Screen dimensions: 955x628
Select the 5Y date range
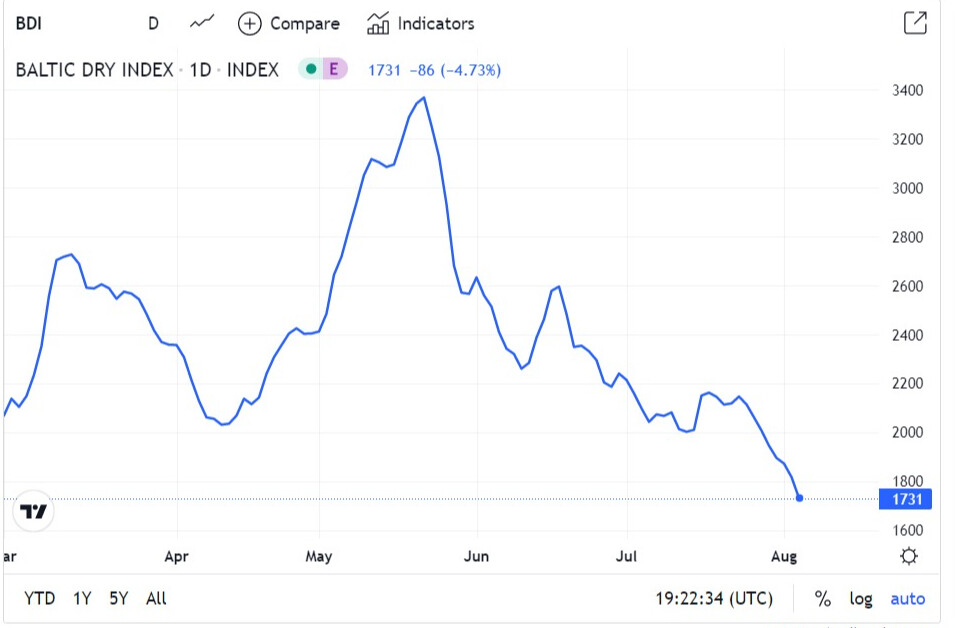[119, 599]
